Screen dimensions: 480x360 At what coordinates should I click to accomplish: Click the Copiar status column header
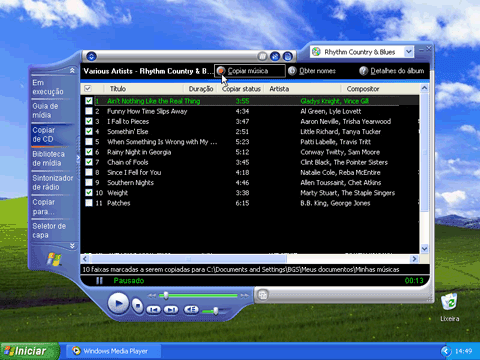coord(241,89)
